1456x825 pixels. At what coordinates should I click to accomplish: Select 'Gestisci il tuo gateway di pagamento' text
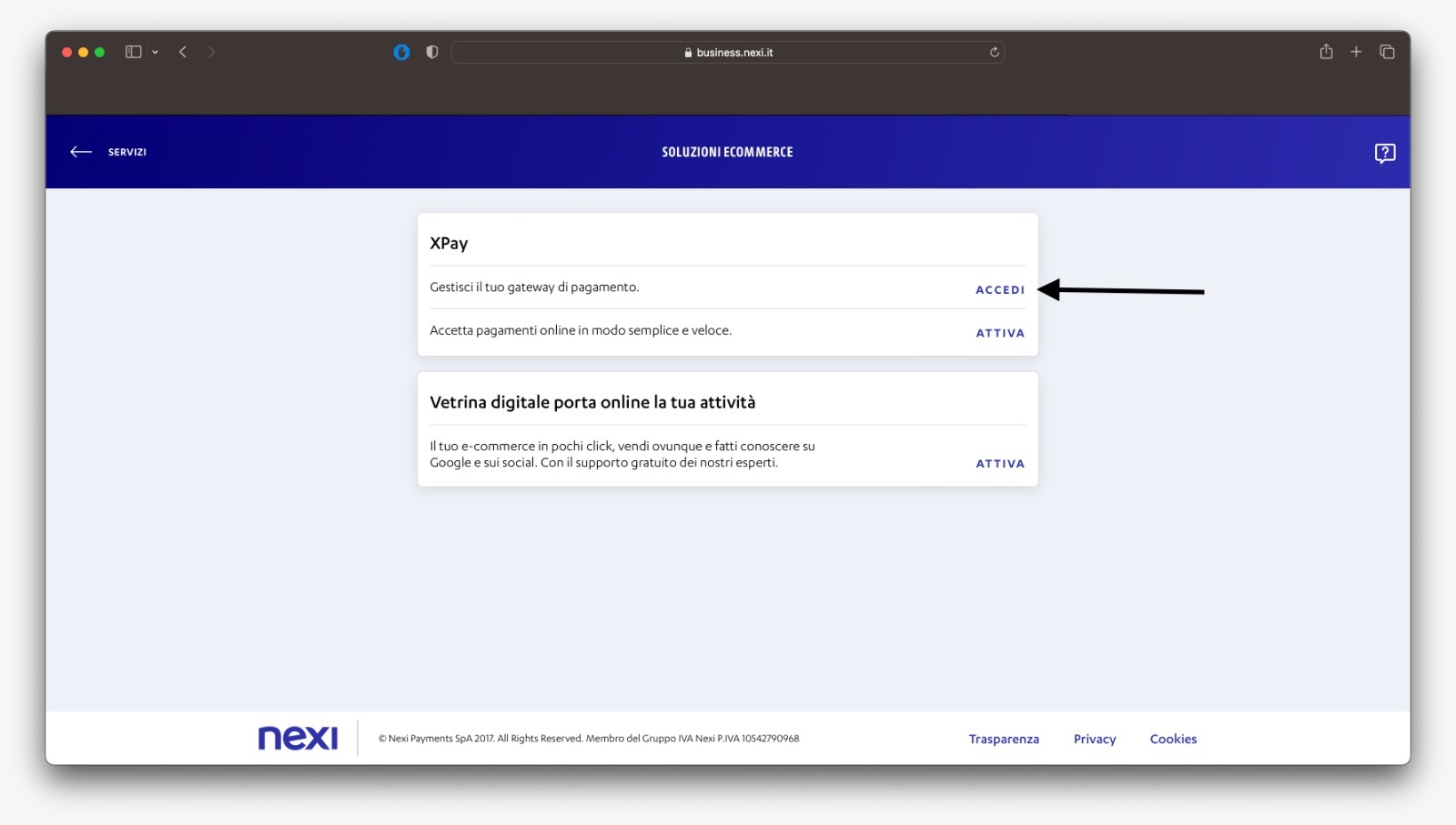(x=534, y=287)
